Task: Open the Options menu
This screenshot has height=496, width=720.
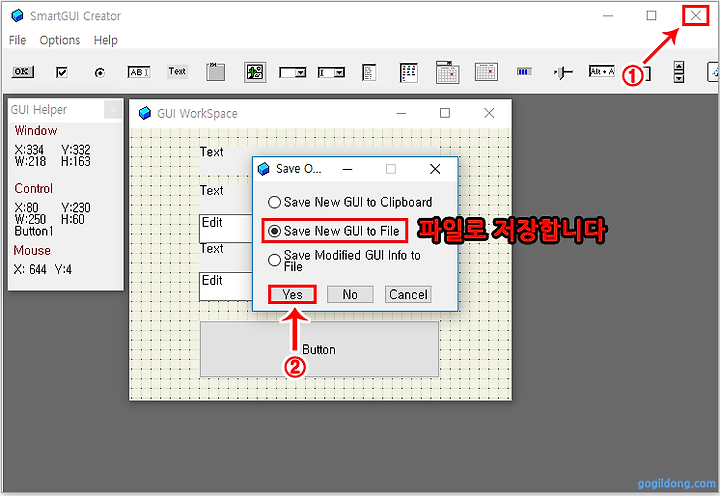Action: pyautogui.click(x=60, y=40)
